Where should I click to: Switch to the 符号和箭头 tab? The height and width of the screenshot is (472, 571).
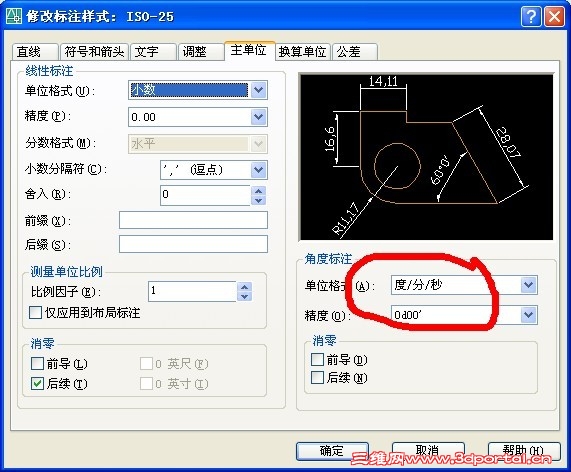pos(94,51)
